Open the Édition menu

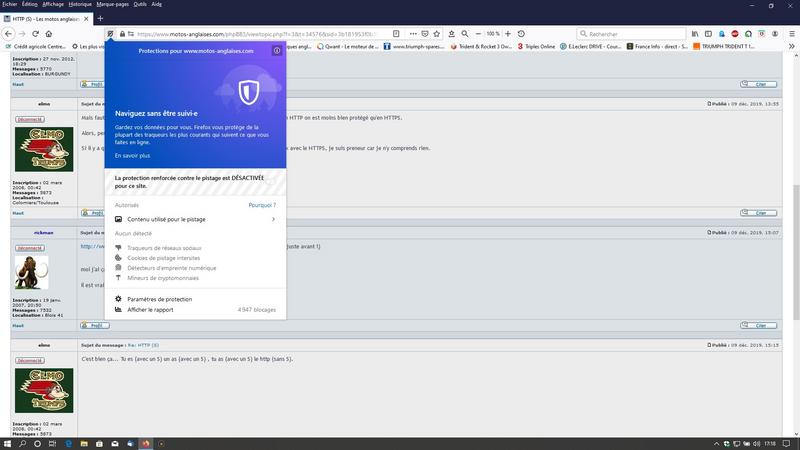[30, 4]
